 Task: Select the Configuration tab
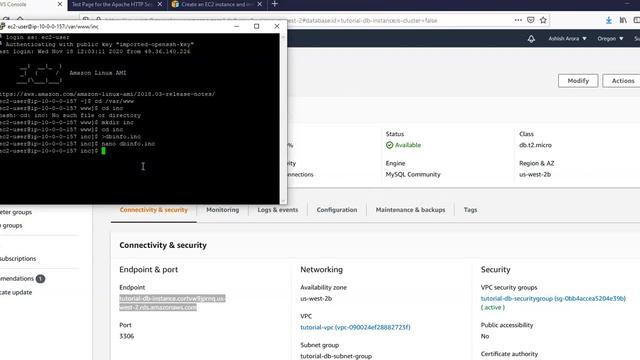tap(337, 210)
